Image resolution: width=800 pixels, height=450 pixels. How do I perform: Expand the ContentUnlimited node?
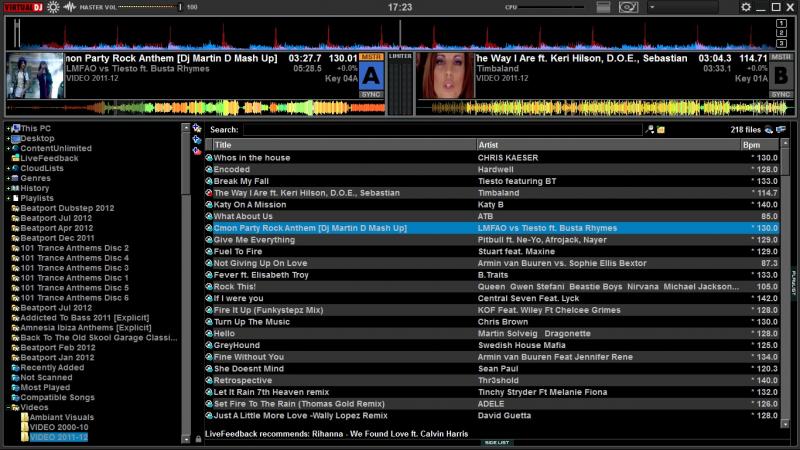[x=8, y=148]
